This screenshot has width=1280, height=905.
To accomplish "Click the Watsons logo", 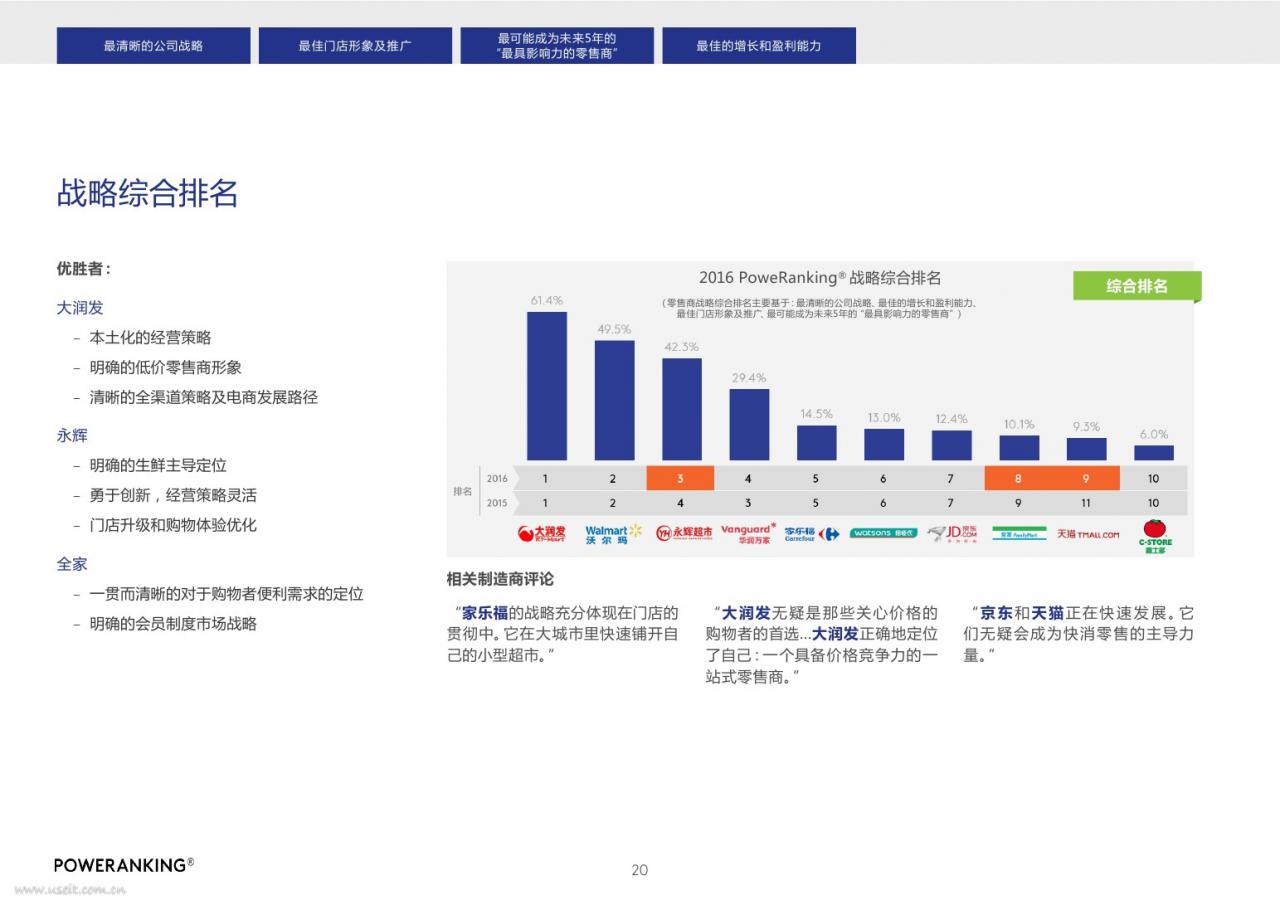I will point(883,533).
